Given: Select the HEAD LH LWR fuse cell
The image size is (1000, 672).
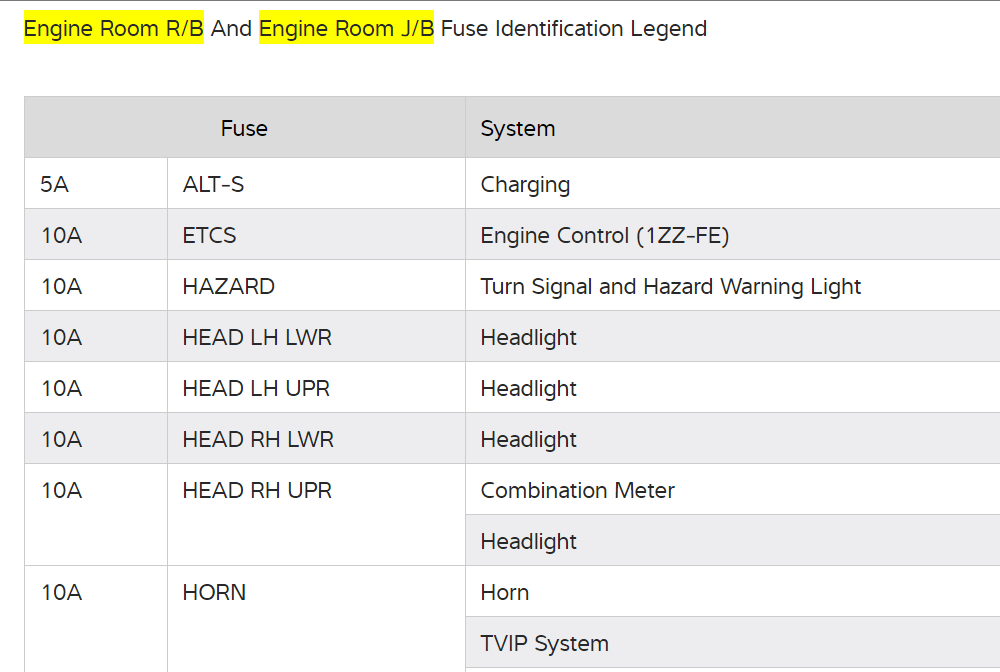Looking at the screenshot, I should (257, 337).
